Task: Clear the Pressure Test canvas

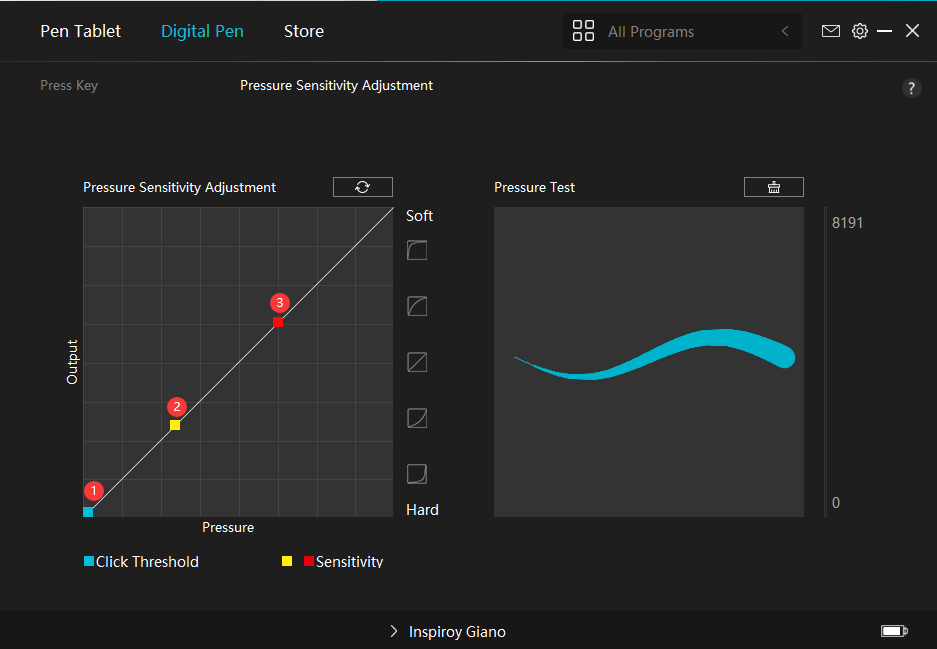Action: (773, 187)
